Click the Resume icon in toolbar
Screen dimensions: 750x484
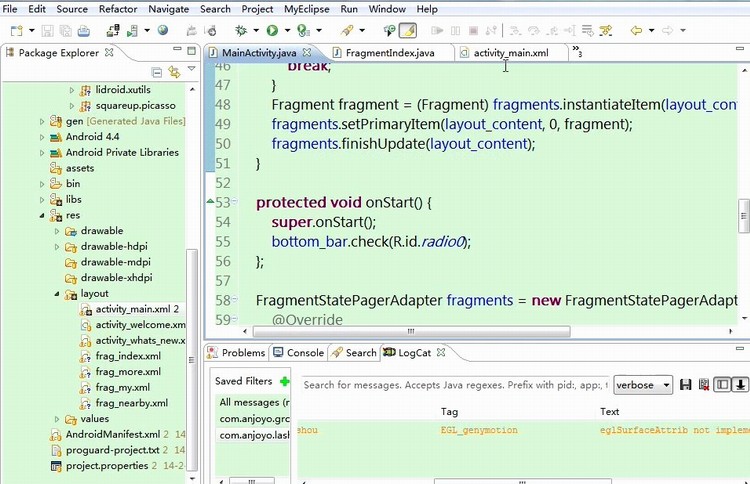click(x=437, y=31)
